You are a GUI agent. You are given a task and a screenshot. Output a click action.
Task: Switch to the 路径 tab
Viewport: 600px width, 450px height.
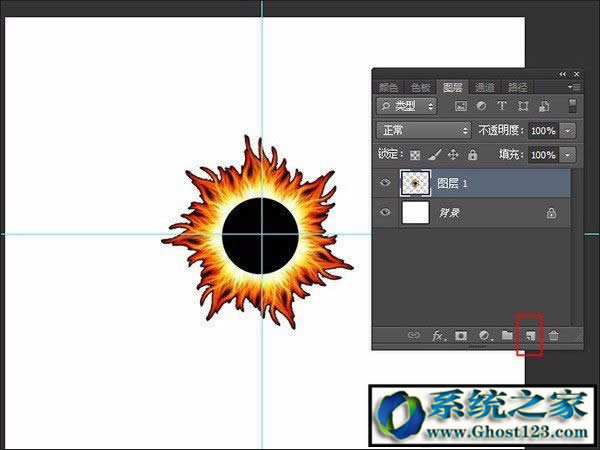pos(517,87)
